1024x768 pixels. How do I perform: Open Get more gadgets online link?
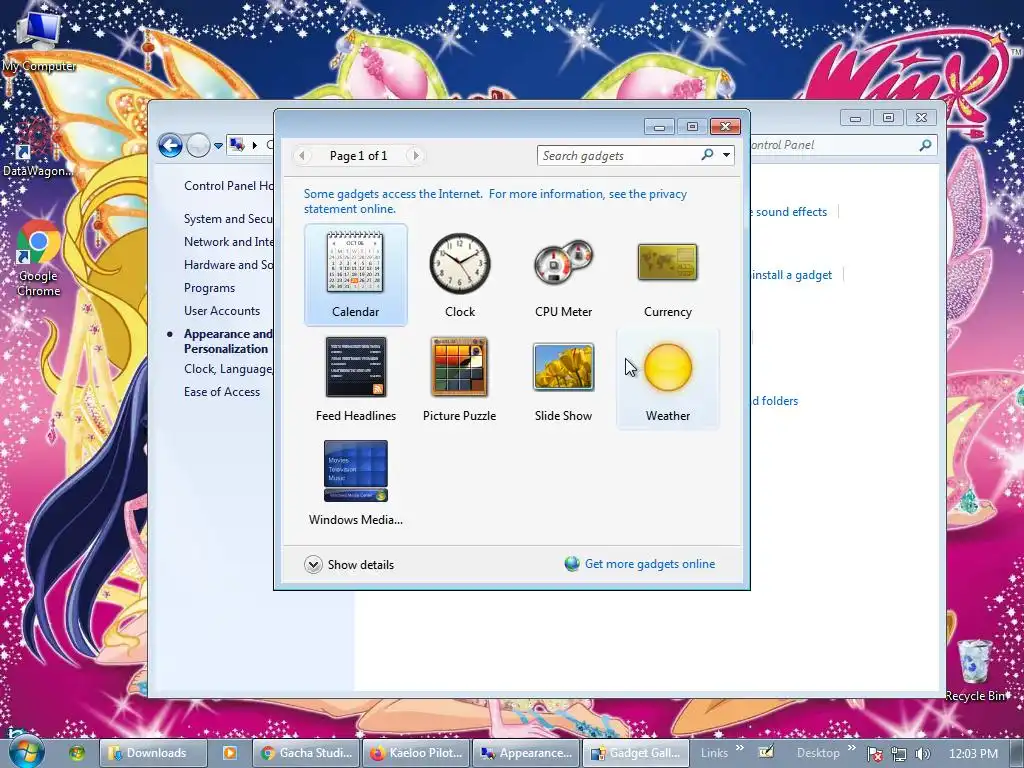649,564
